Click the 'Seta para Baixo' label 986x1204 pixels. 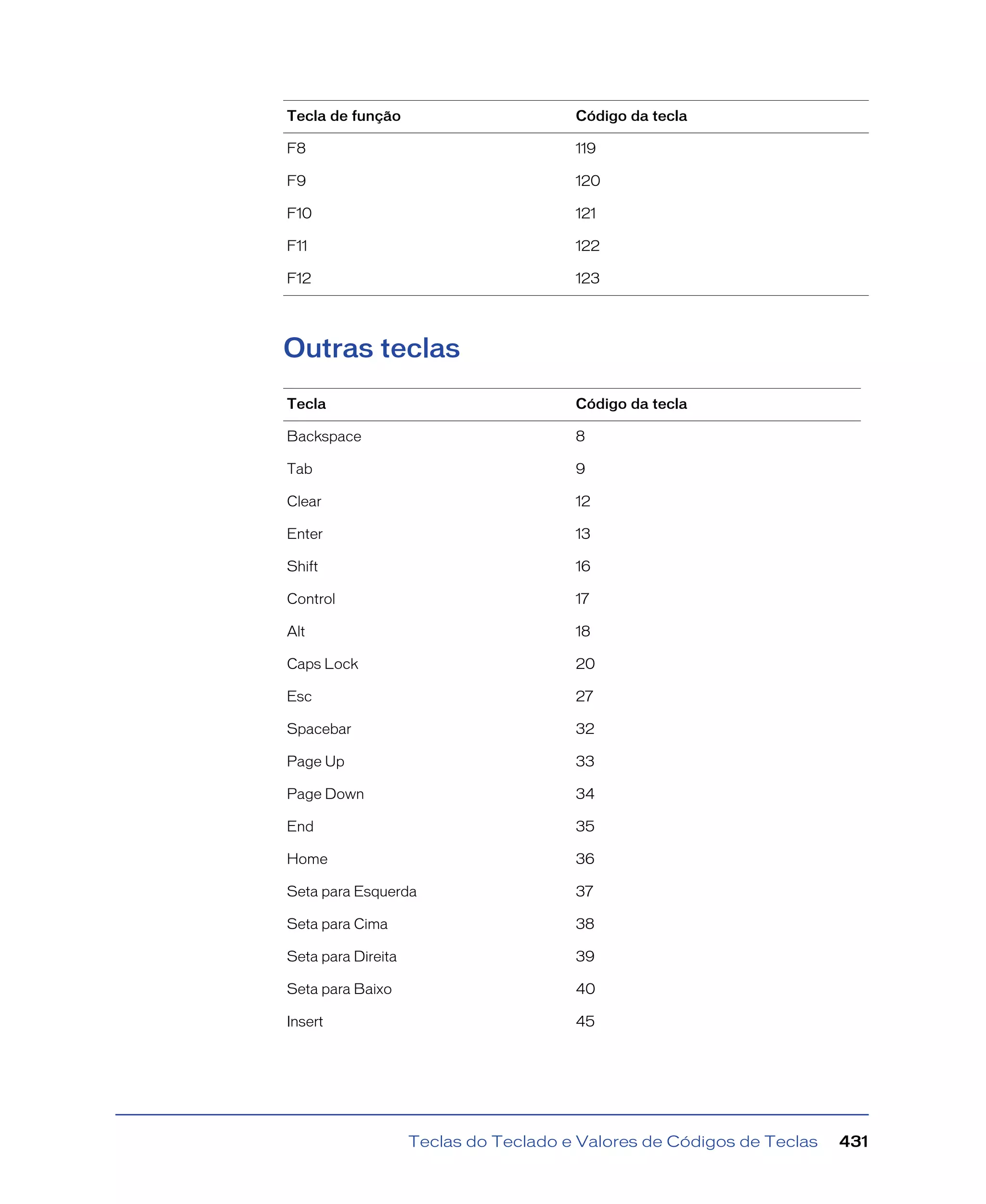339,989
